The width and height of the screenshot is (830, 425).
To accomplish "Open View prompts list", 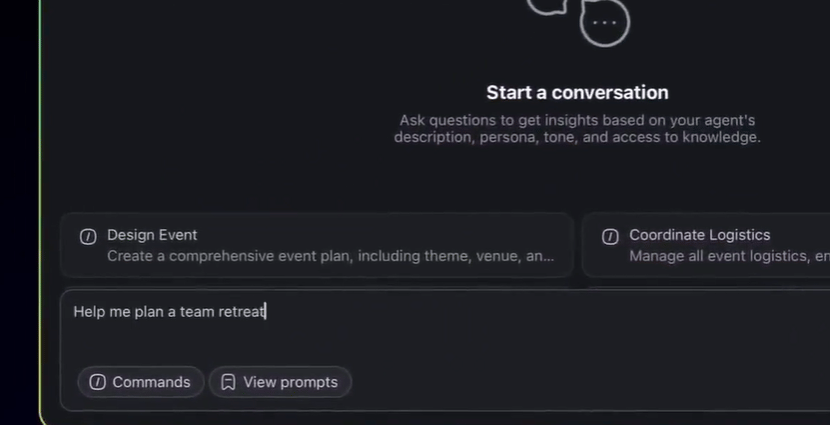I will point(280,382).
